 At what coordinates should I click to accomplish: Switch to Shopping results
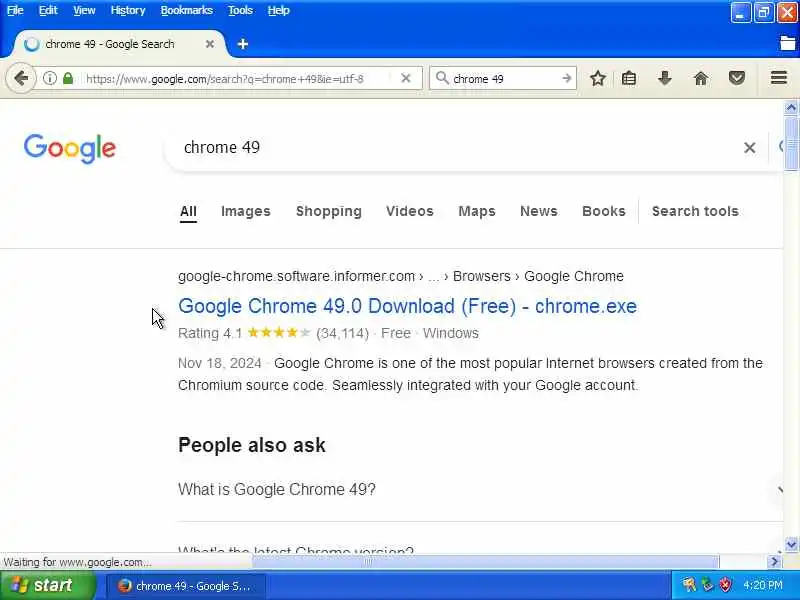(x=329, y=211)
